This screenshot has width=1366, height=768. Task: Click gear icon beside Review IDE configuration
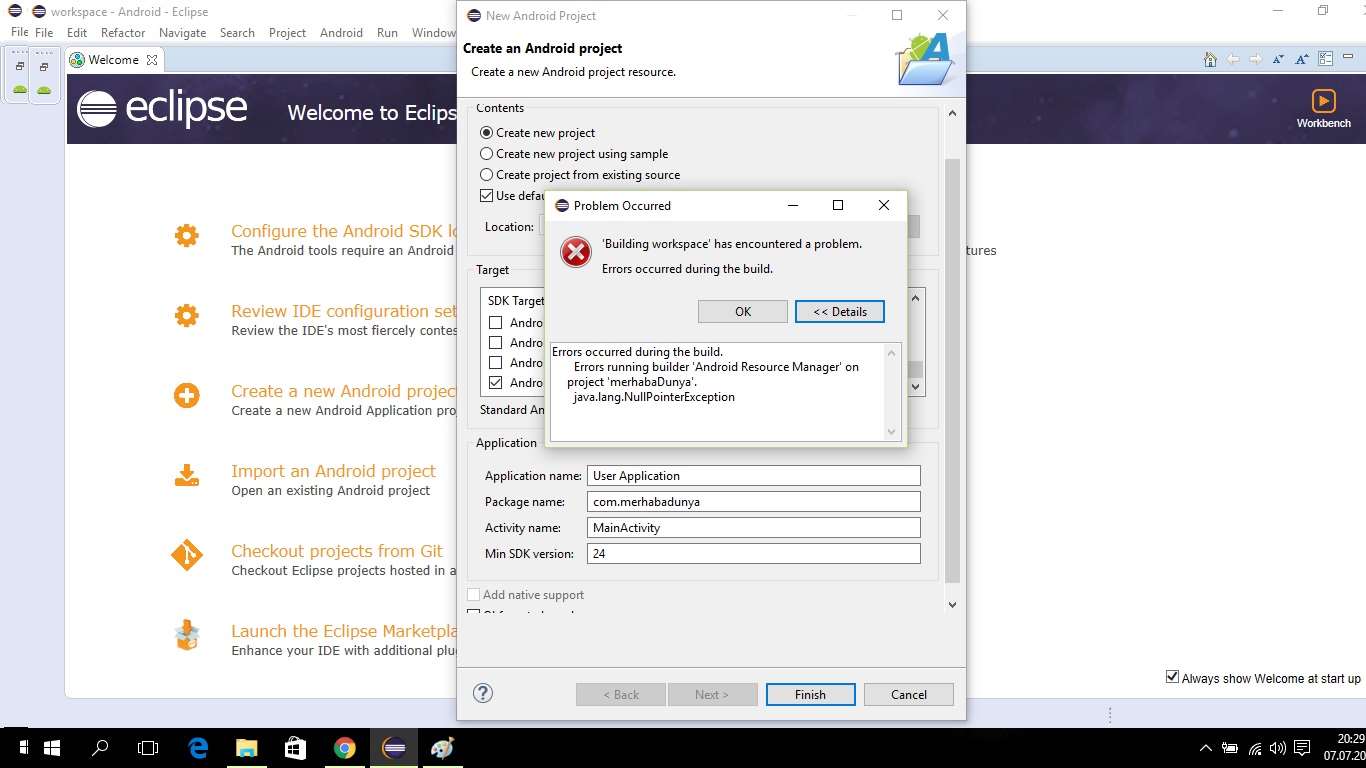(186, 315)
